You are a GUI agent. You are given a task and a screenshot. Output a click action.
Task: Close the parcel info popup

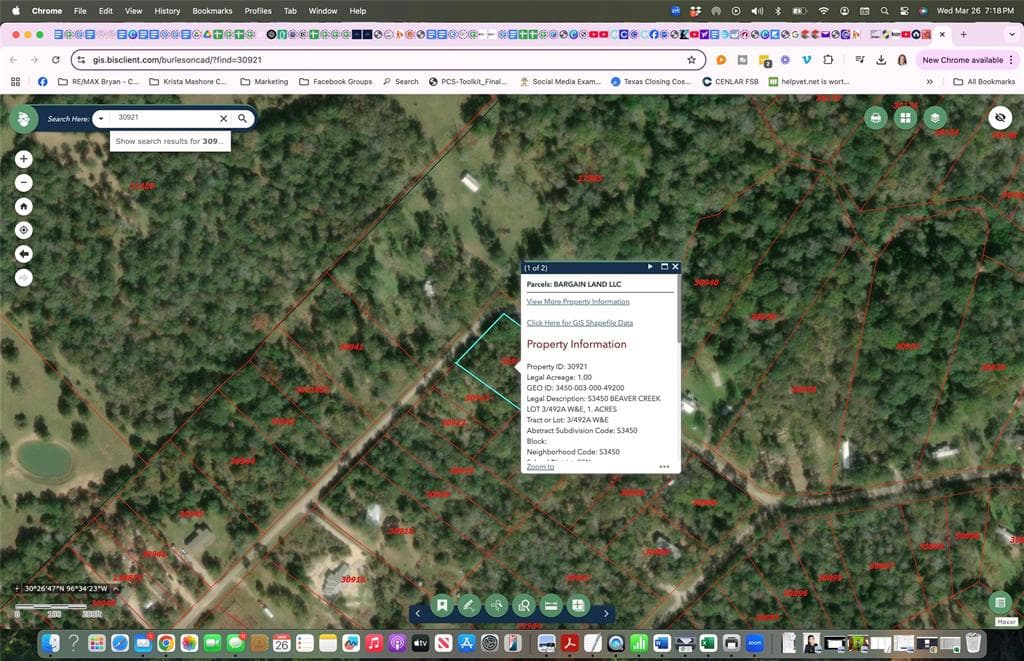(x=675, y=266)
